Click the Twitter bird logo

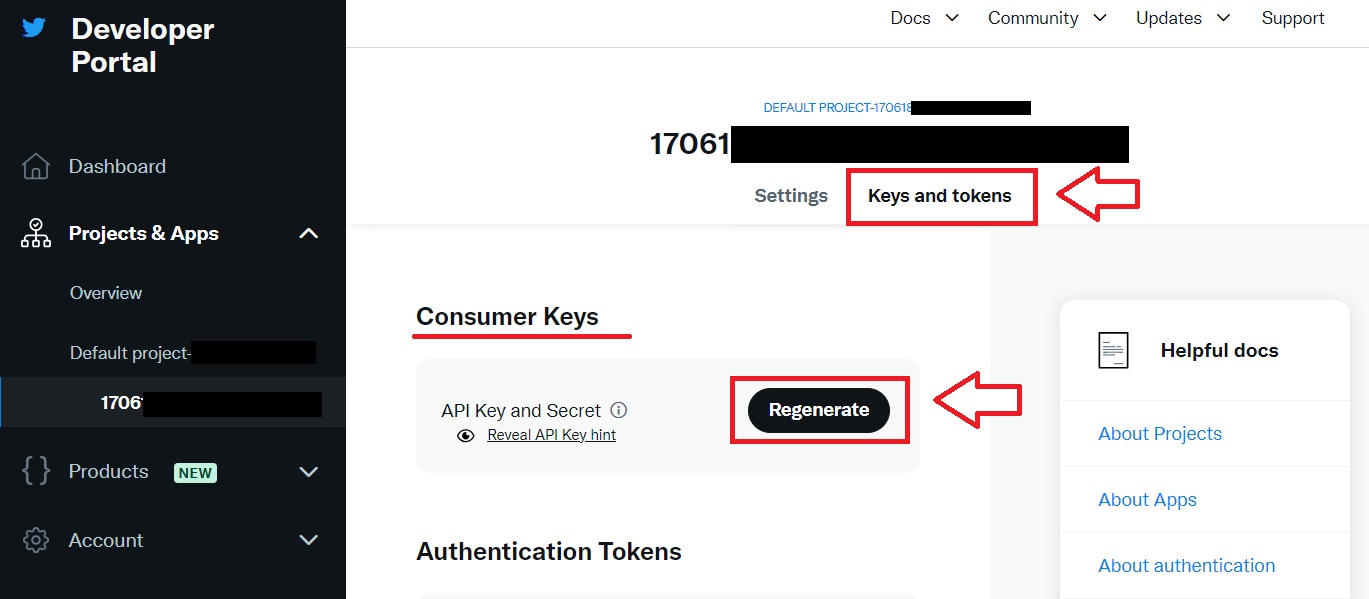tap(34, 28)
